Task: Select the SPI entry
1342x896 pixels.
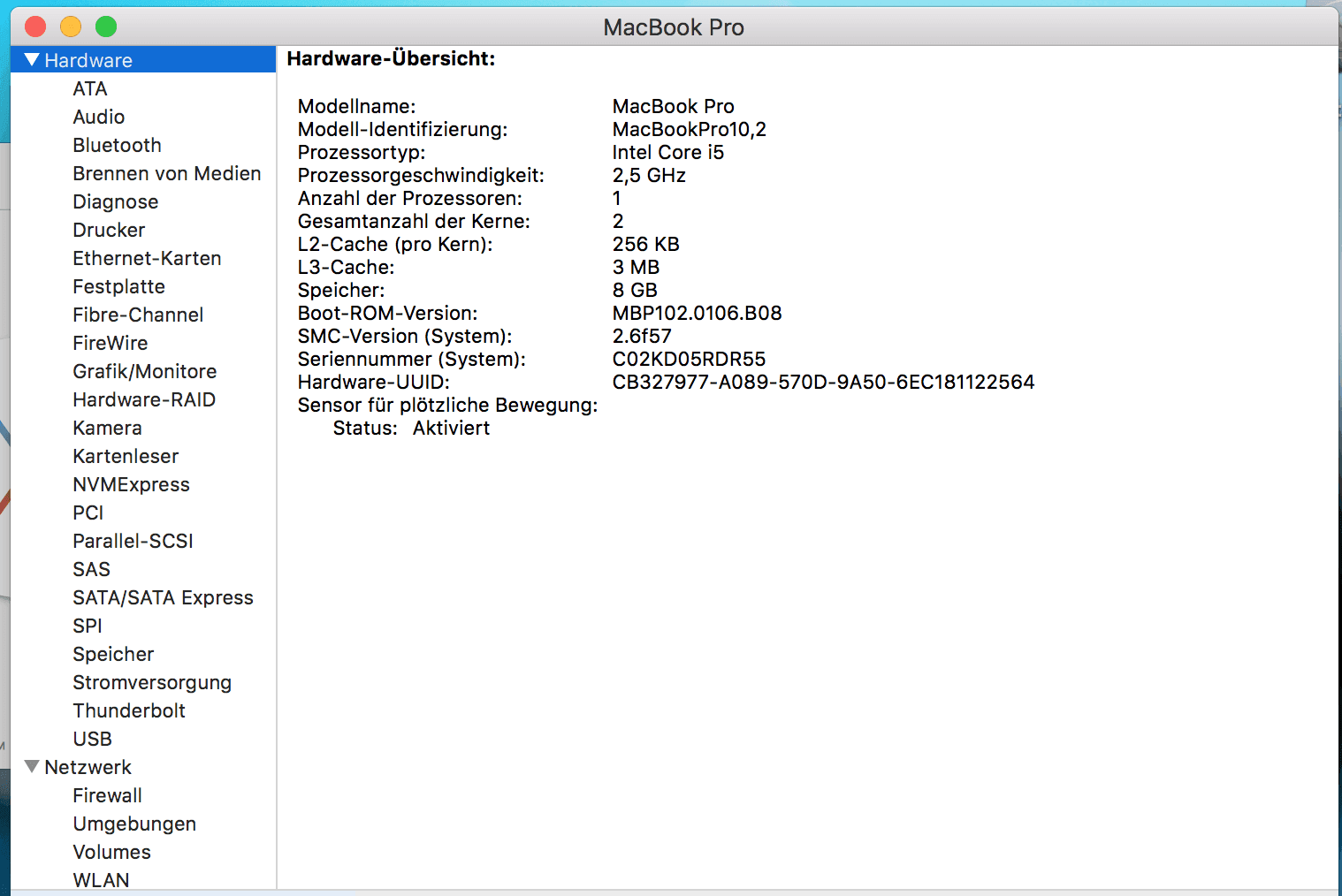Action: click(88, 626)
